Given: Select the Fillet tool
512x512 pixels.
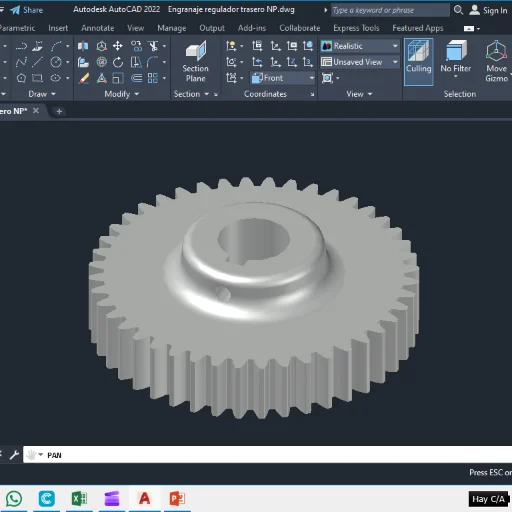Looking at the screenshot, I should coord(152,62).
